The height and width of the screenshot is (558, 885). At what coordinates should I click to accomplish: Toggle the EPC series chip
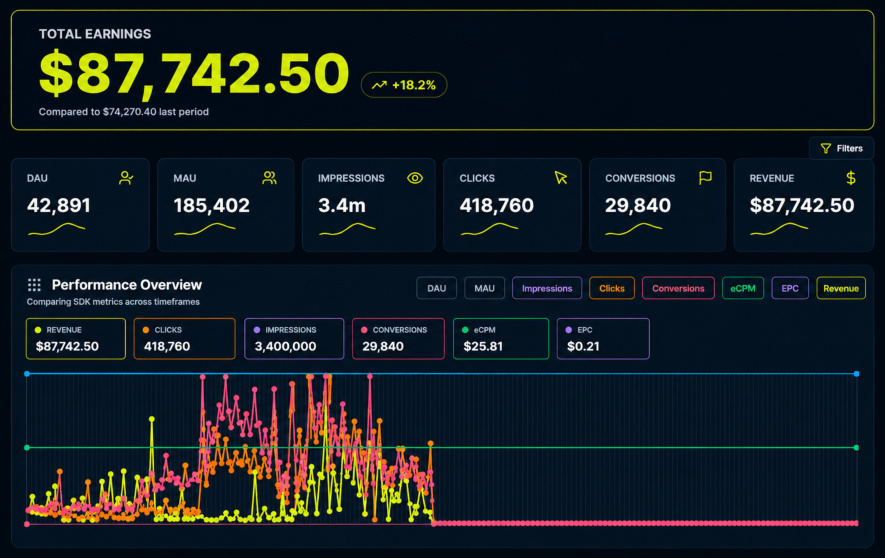790,288
